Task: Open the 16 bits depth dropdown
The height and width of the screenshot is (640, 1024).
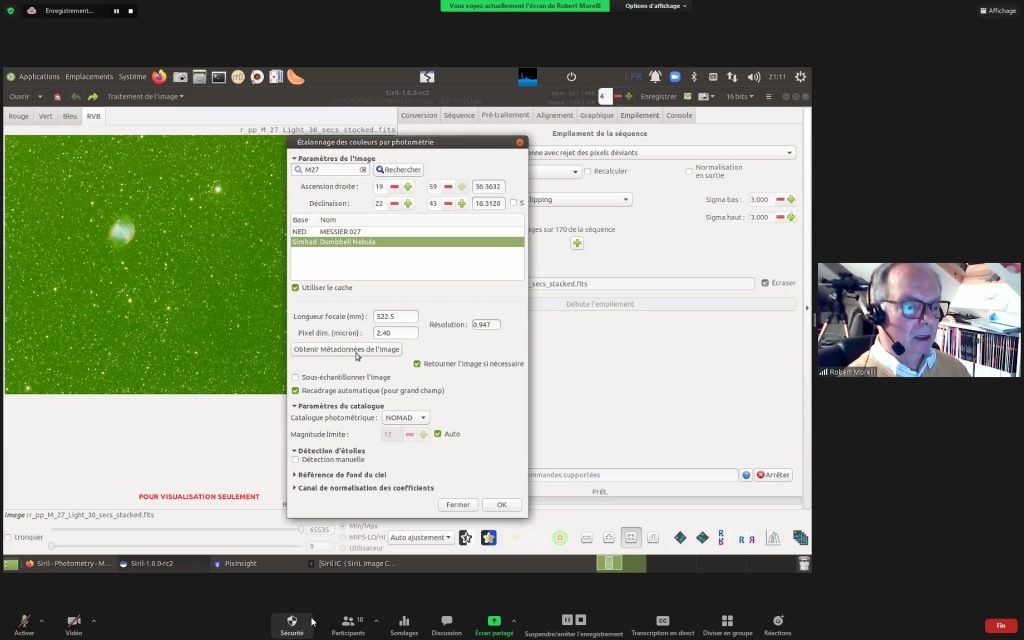Action: pyautogui.click(x=740, y=97)
